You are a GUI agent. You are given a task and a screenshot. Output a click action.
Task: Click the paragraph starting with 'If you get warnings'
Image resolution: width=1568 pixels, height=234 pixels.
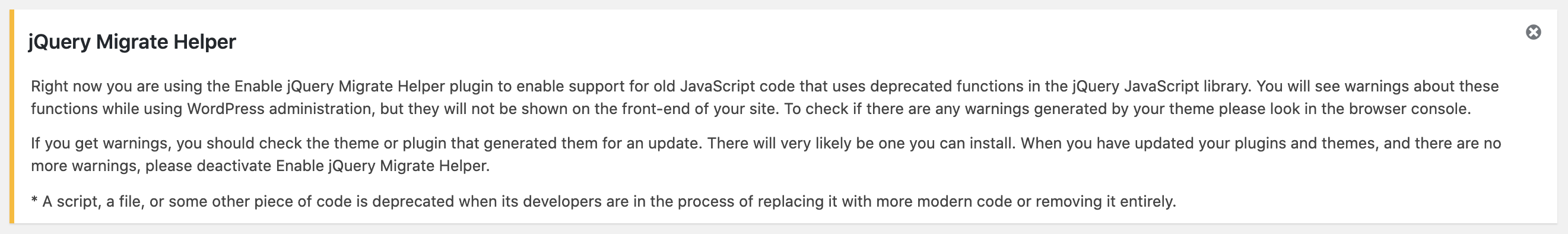click(766, 155)
